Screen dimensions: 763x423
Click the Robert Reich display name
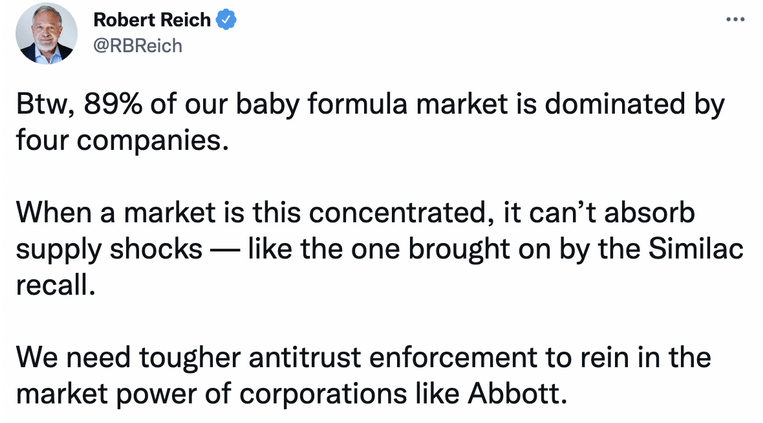click(x=152, y=20)
